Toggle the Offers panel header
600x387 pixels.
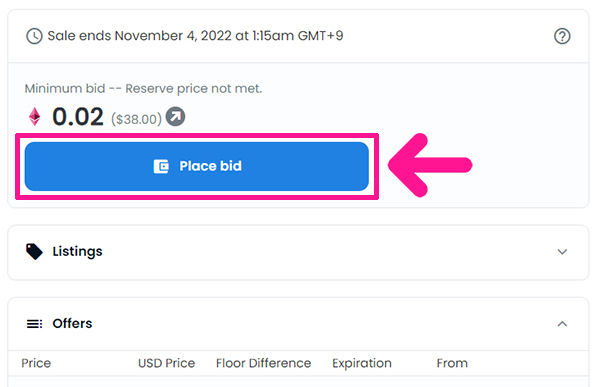coord(298,324)
